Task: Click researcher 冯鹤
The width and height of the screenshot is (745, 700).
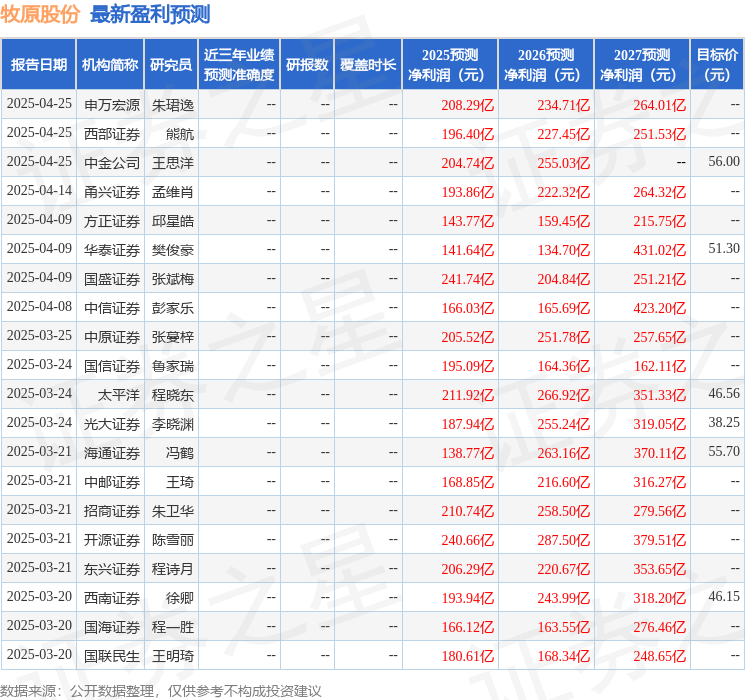Action: (x=180, y=453)
